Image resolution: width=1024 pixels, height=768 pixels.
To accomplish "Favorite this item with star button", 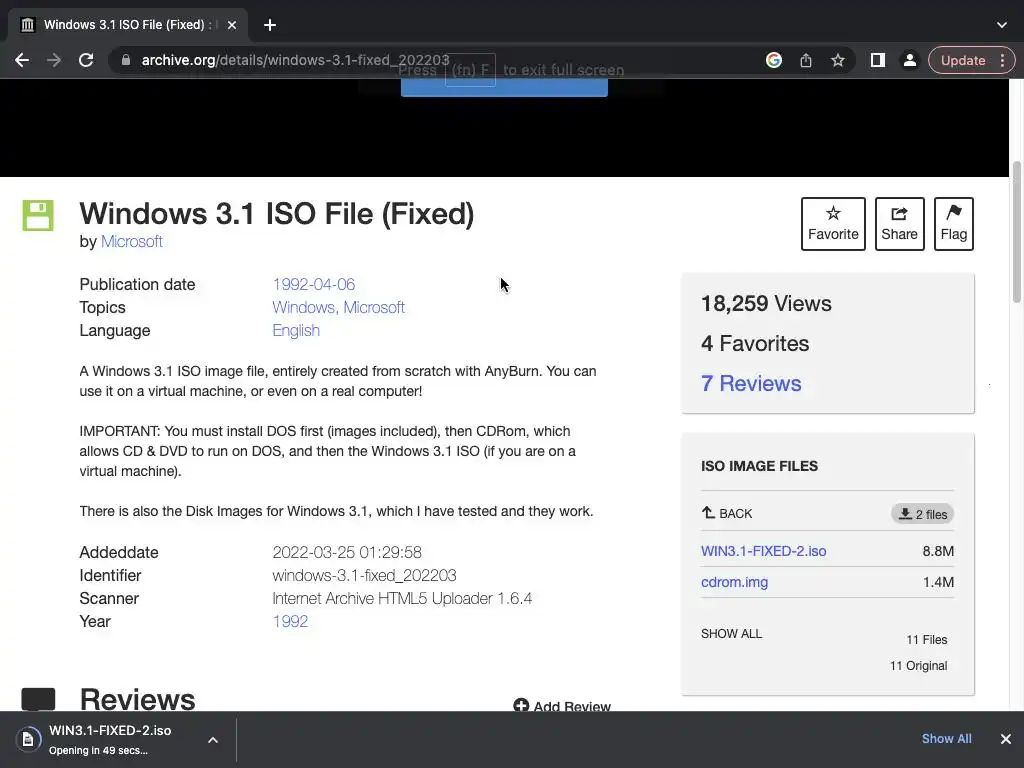I will [833, 223].
